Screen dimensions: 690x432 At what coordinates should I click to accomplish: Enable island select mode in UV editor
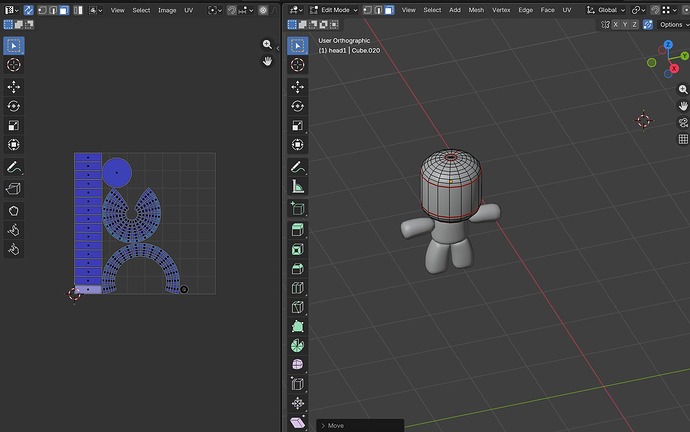coord(78,10)
